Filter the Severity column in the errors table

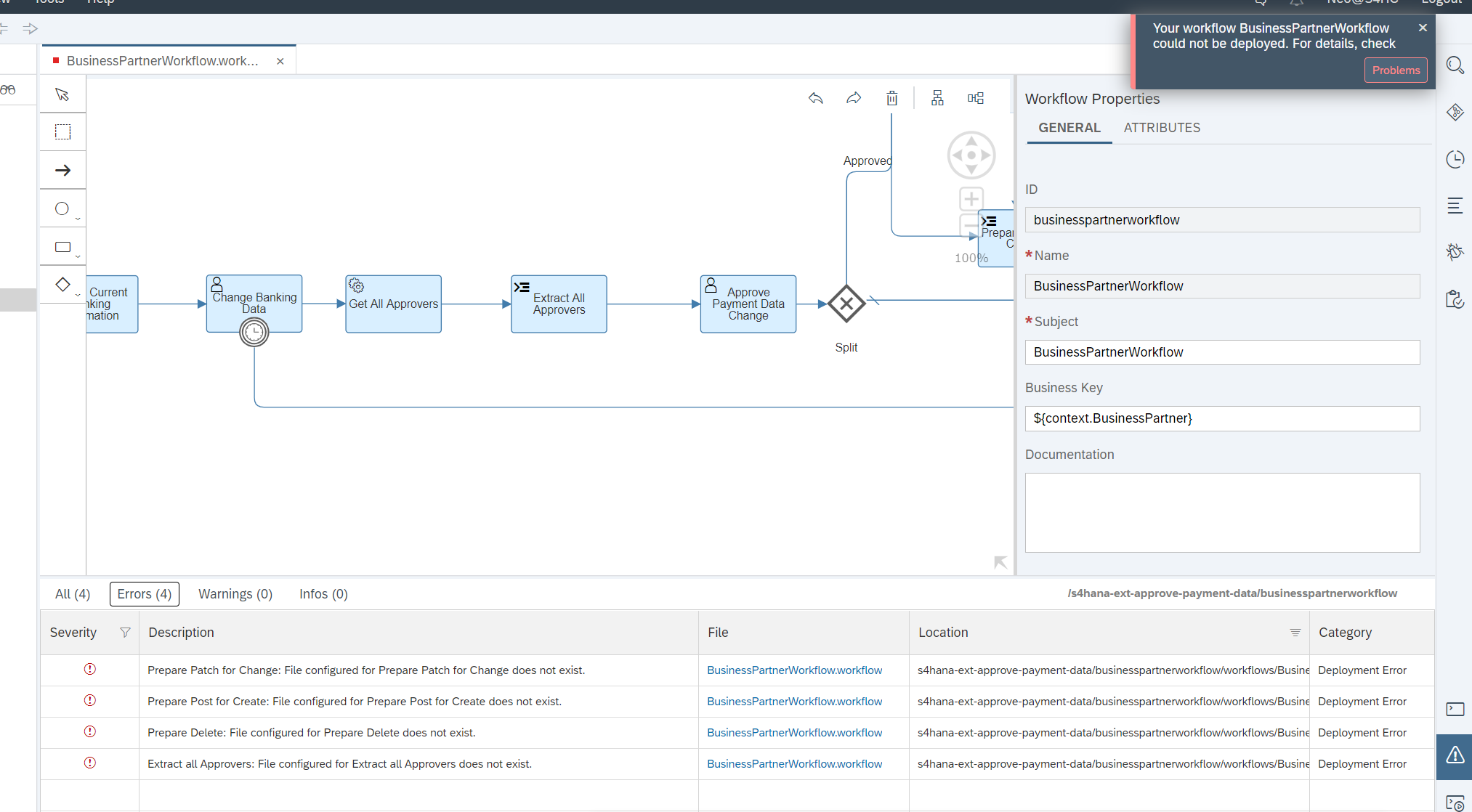pos(125,632)
